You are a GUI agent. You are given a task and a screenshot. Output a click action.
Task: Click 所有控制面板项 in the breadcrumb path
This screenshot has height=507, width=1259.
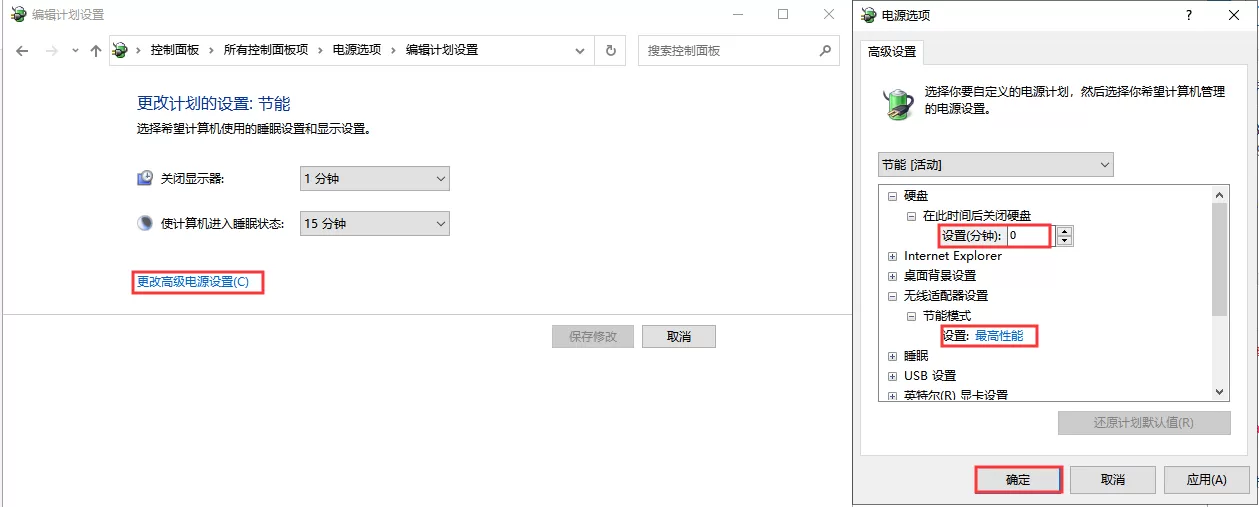coord(266,50)
